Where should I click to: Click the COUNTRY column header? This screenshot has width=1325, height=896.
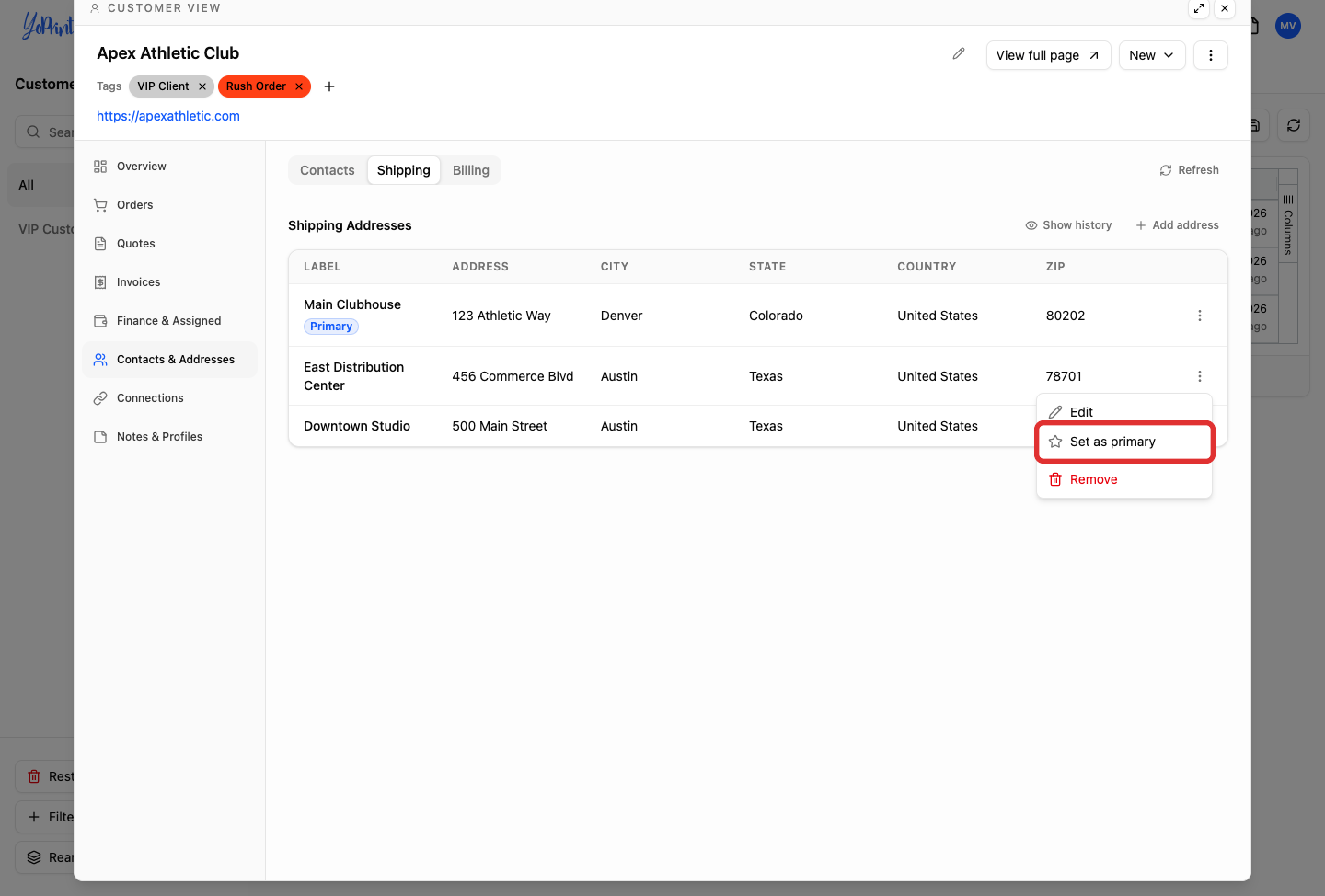pos(927,267)
